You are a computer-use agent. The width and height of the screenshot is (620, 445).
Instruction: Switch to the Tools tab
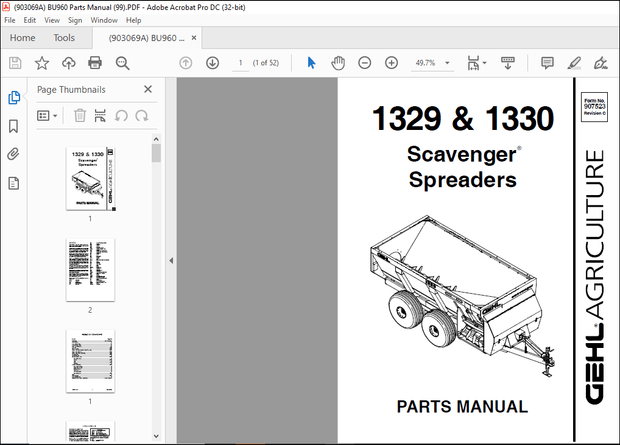[x=64, y=38]
